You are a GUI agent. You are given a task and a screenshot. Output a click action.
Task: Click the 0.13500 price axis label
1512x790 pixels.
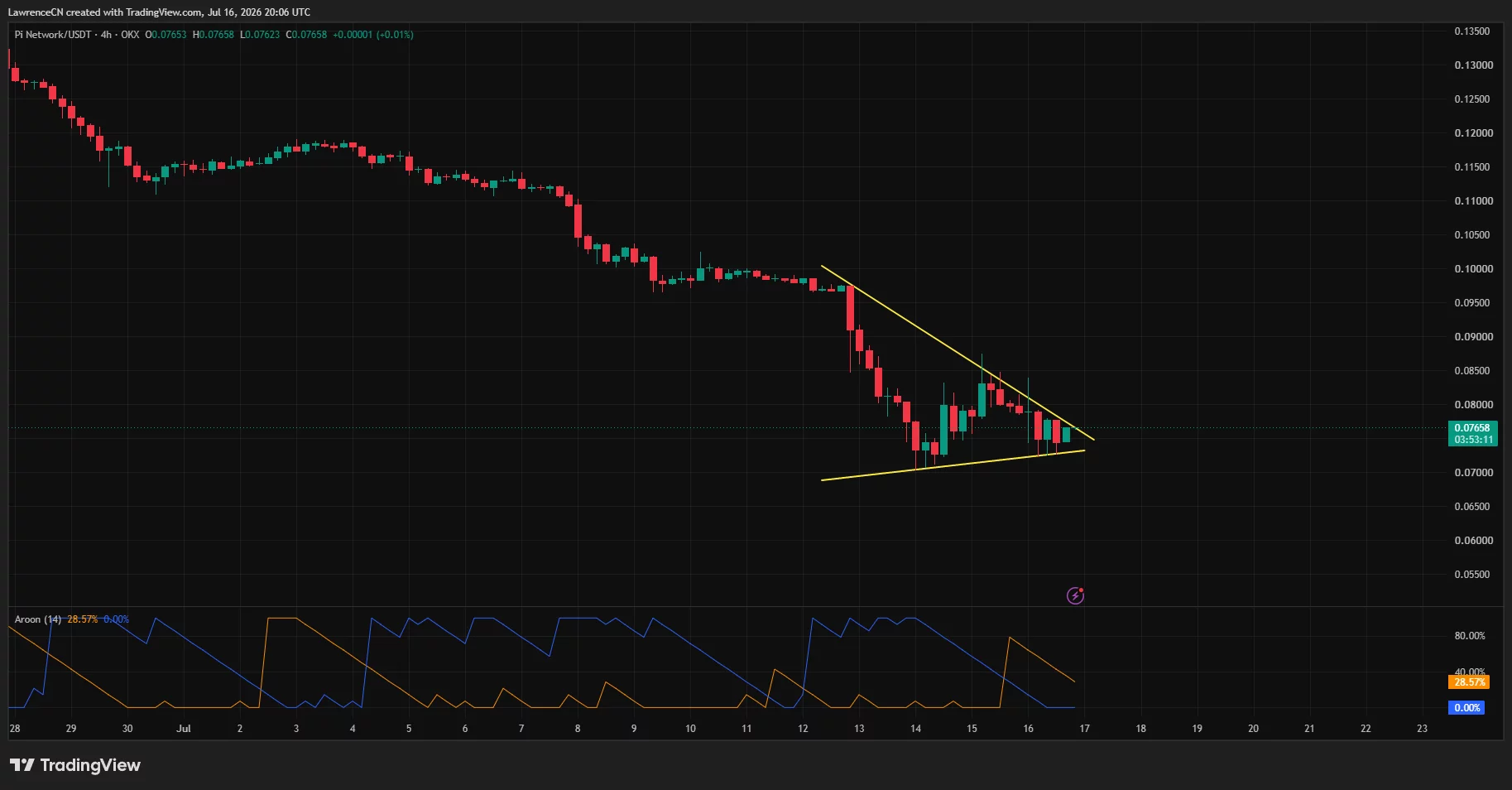1473,31
